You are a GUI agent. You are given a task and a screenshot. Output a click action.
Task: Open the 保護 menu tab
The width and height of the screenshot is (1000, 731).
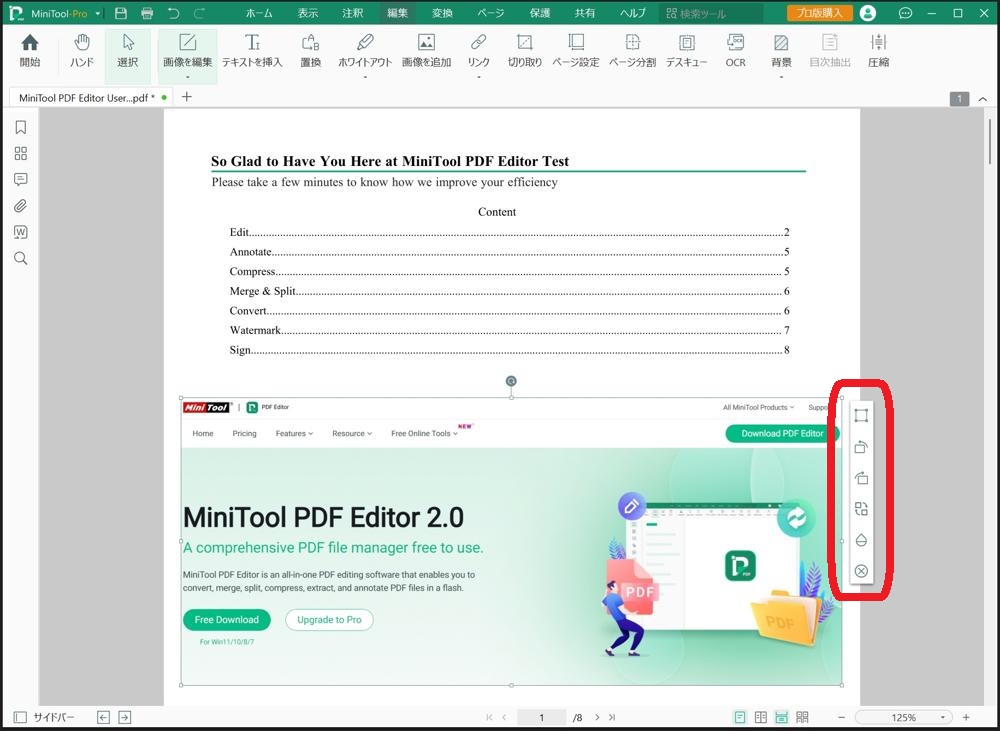540,13
